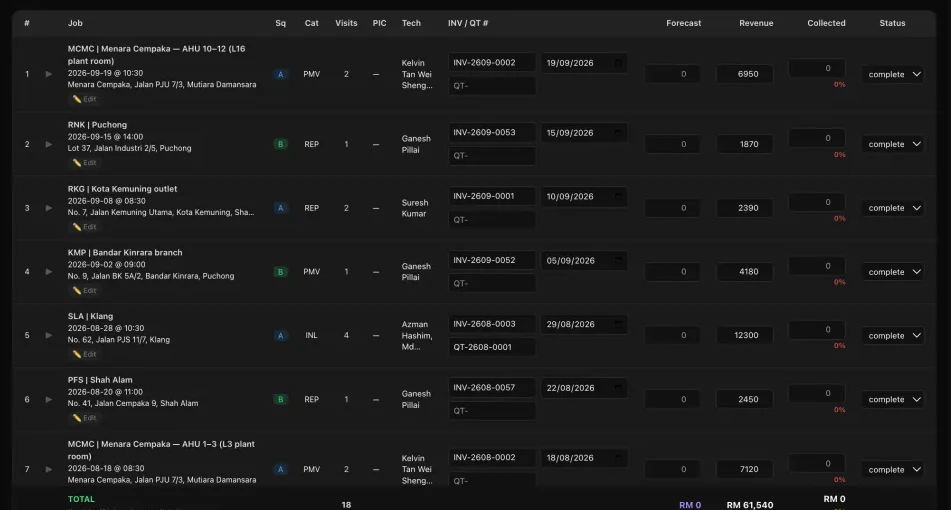Click the revenue field showing 7120
This screenshot has height=510, width=951.
tap(745, 469)
